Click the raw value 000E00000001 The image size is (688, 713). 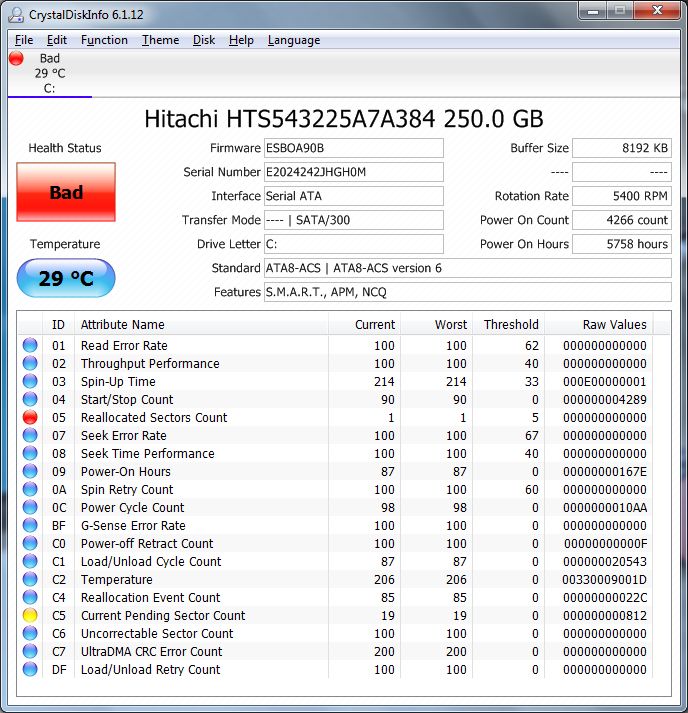(x=604, y=382)
